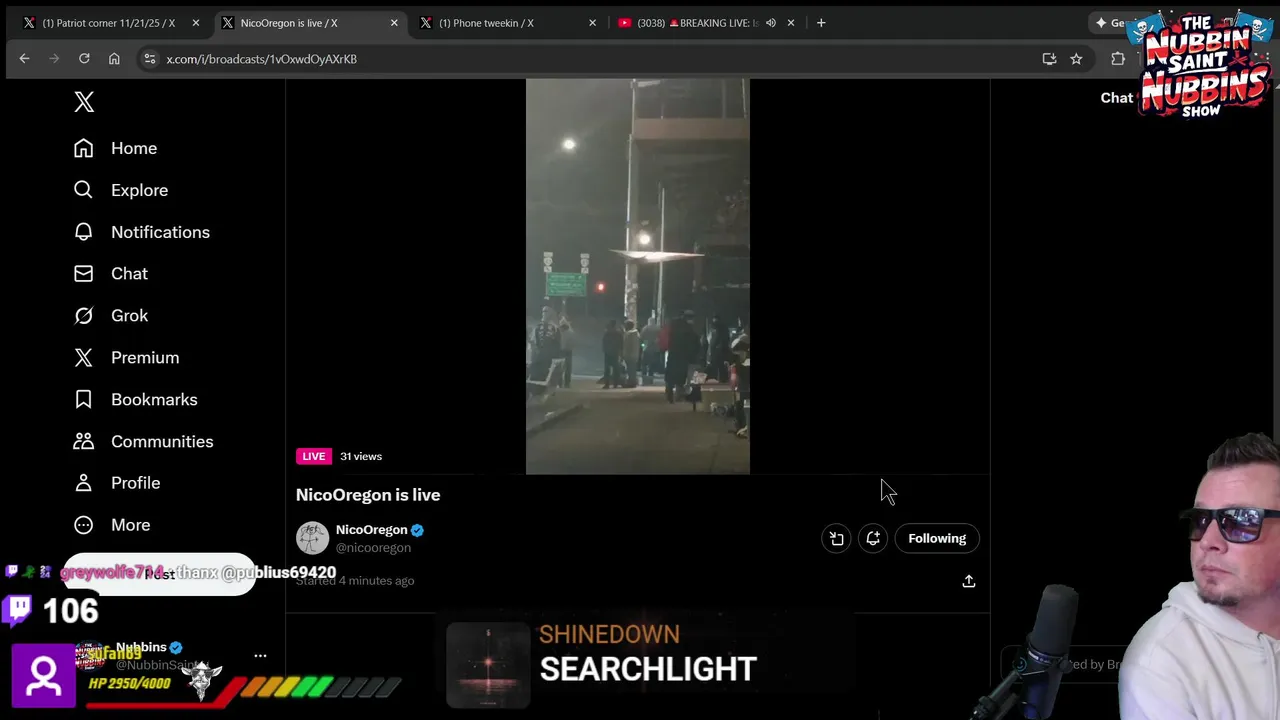Click the repost icon beside Following
Screen dimensions: 1280x720
pyautogui.click(x=836, y=539)
